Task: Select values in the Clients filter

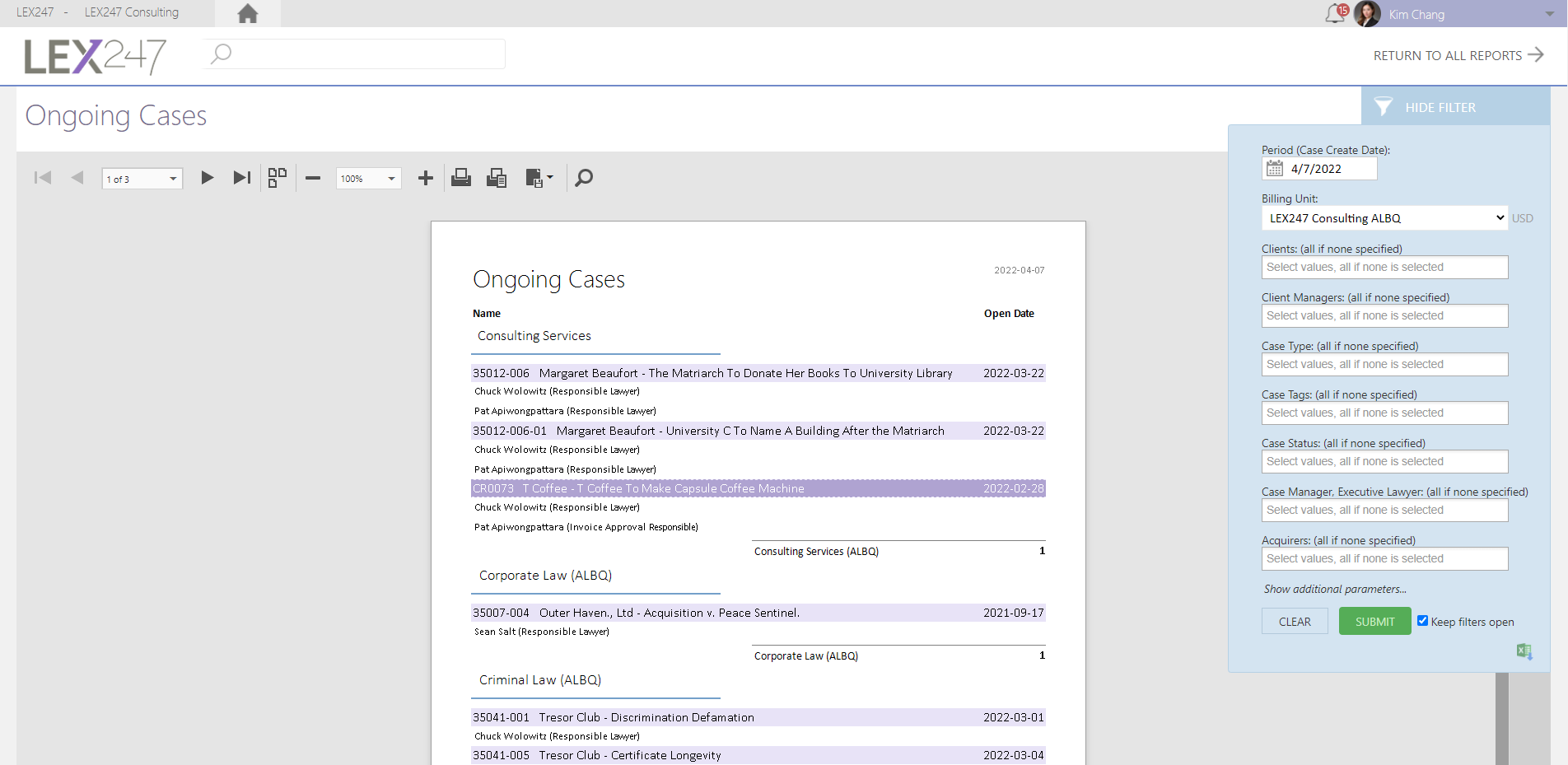Action: coord(1384,268)
